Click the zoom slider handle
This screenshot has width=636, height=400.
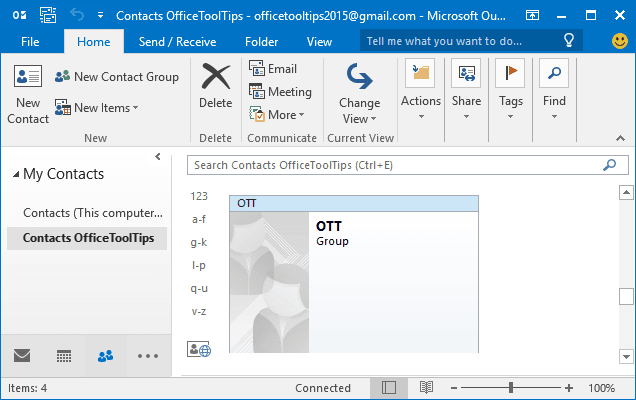click(x=511, y=388)
